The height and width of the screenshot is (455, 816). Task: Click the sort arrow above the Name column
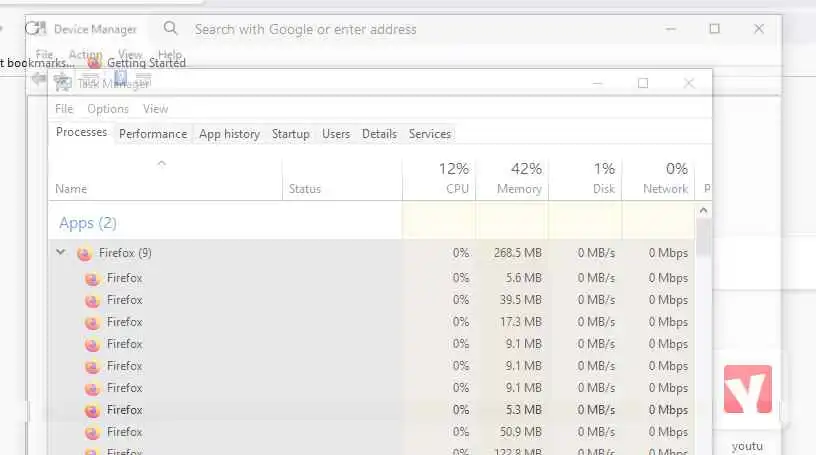pyautogui.click(x=161, y=163)
